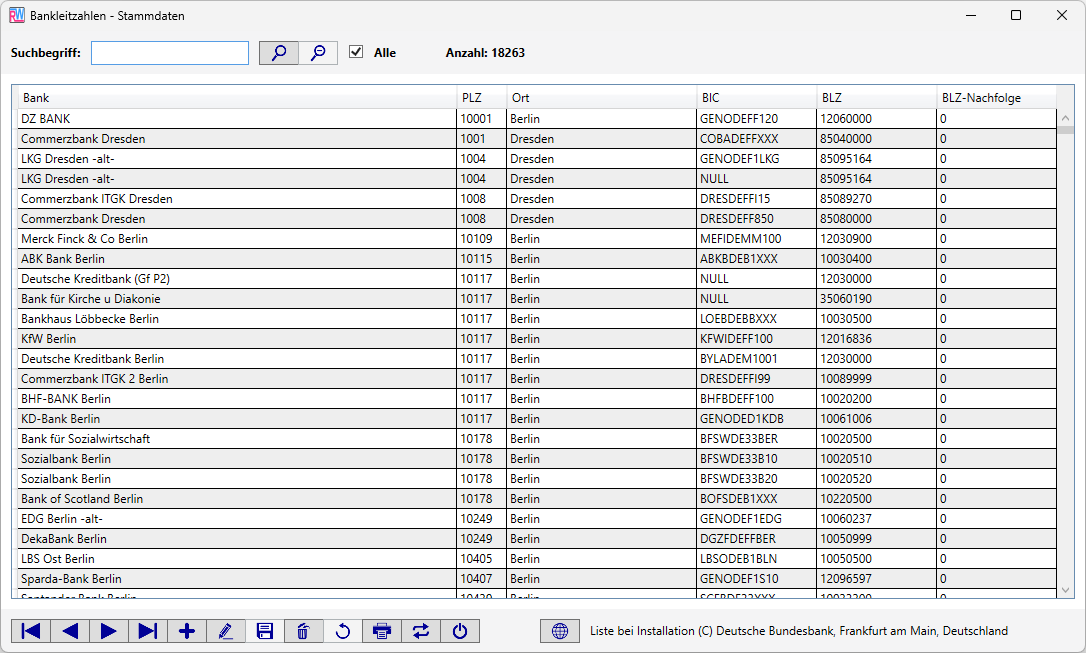Sort by the BIC column header

[757, 98]
